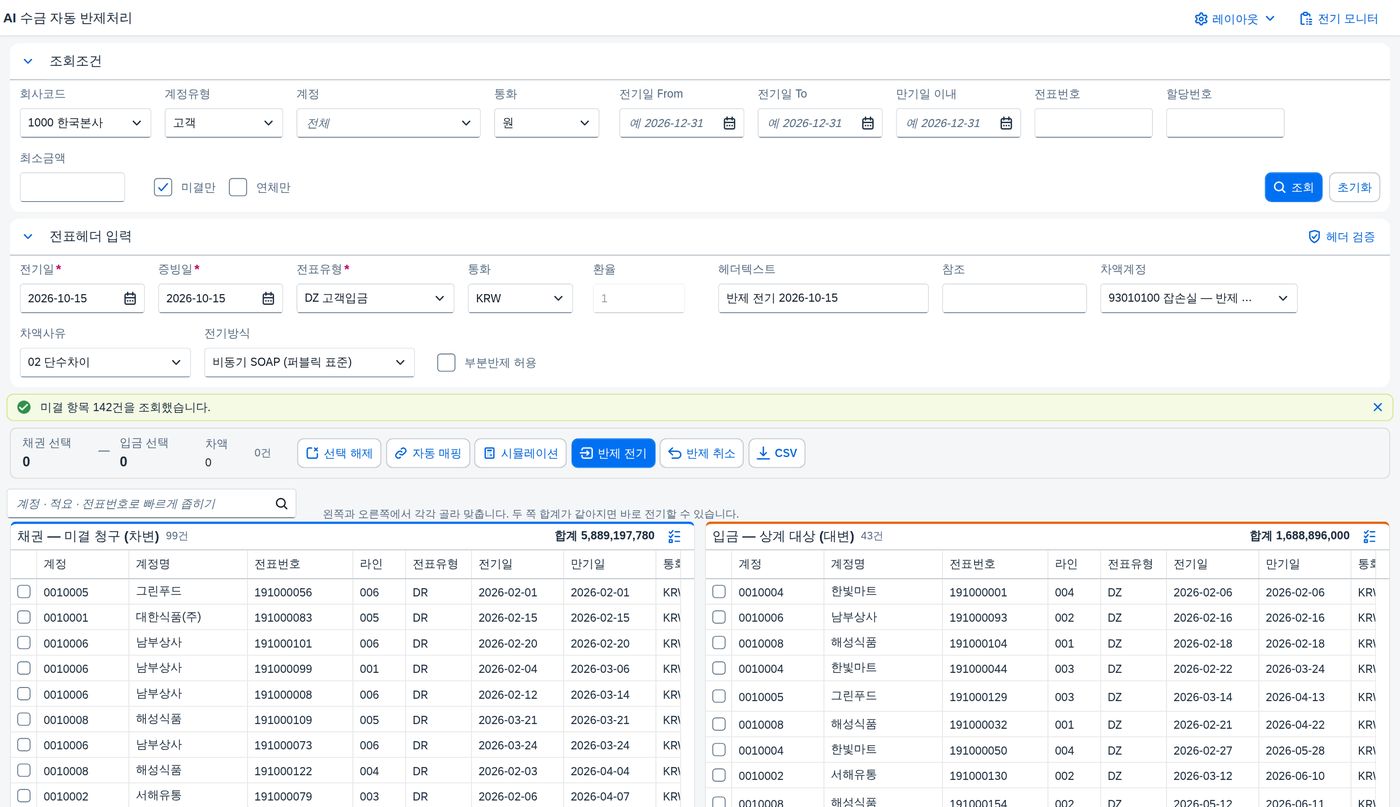Export with the CSV download button
This screenshot has height=807, width=1400.
pos(776,453)
